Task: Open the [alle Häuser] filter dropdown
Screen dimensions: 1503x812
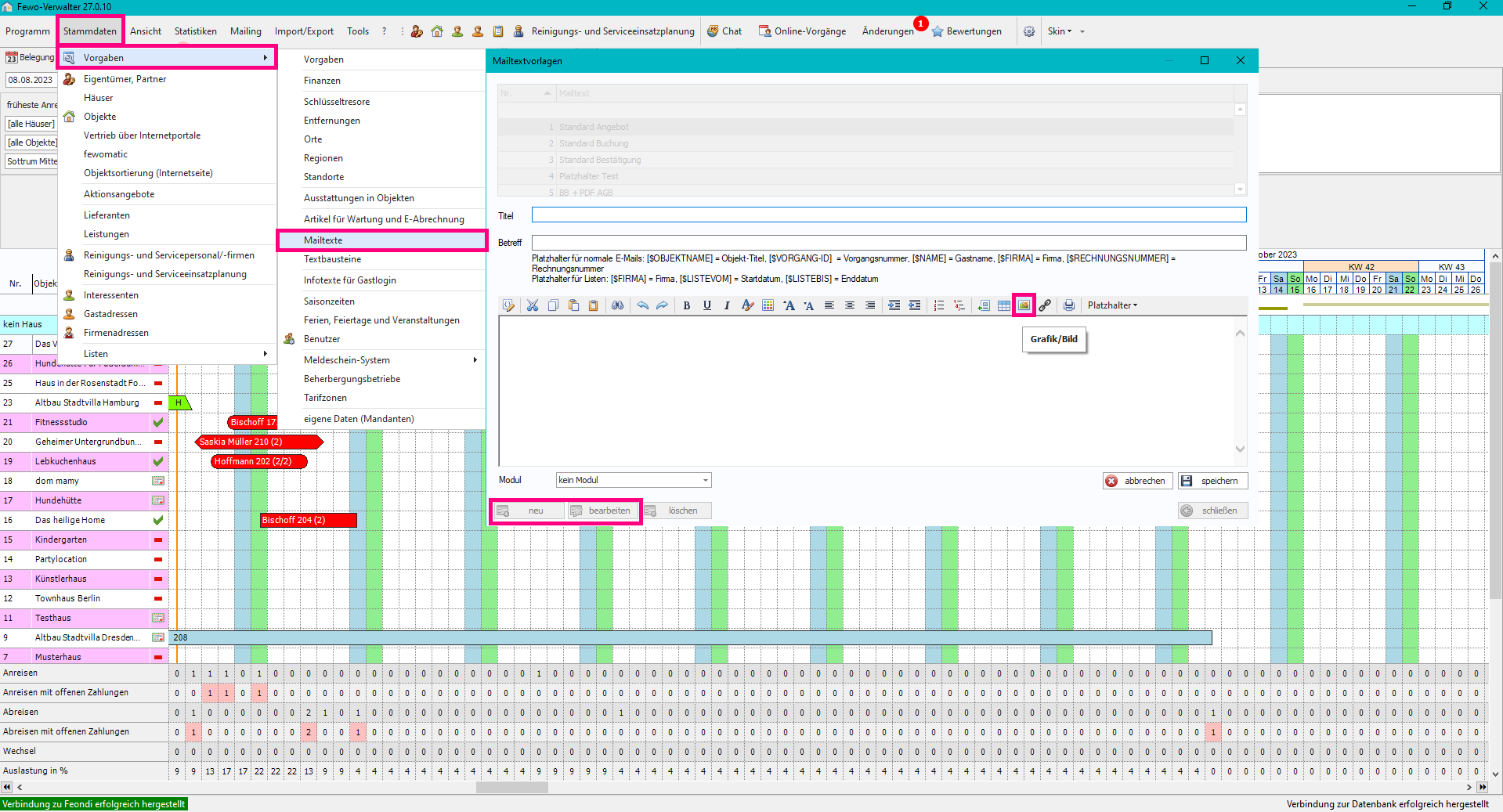Action: 31,124
